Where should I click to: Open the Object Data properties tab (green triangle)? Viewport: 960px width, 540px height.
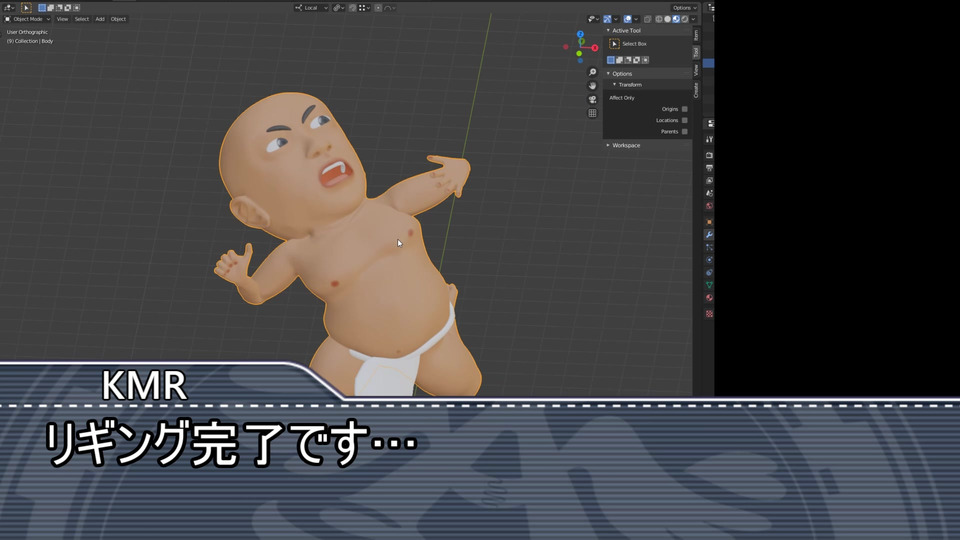click(709, 285)
